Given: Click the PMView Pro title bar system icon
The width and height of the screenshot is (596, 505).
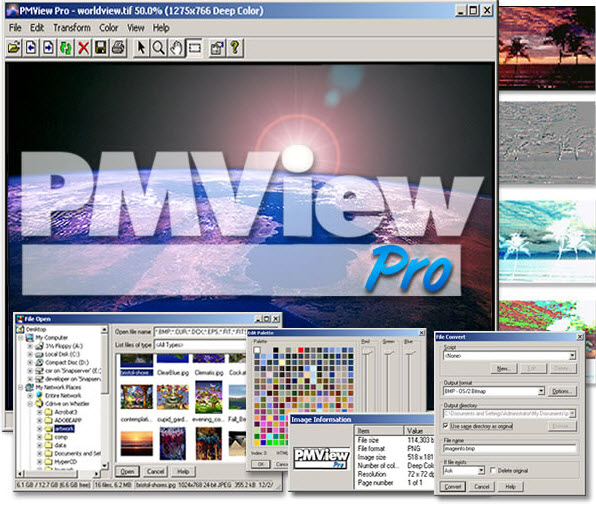Looking at the screenshot, I should (13, 10).
